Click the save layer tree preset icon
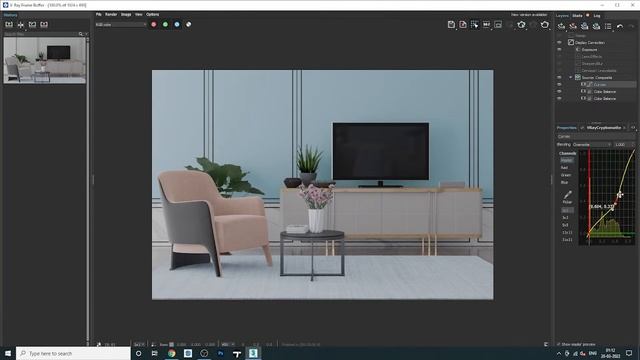 pyautogui.click(x=584, y=26)
